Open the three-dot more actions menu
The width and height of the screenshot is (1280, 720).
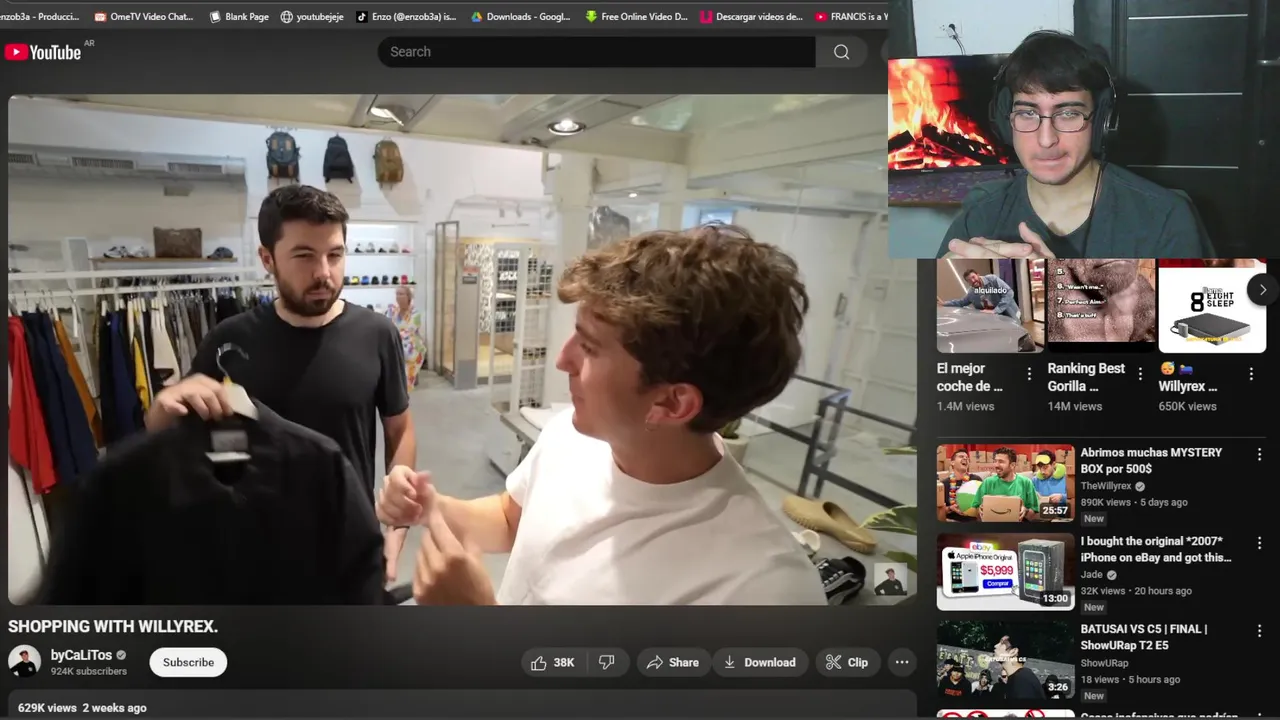click(x=901, y=662)
